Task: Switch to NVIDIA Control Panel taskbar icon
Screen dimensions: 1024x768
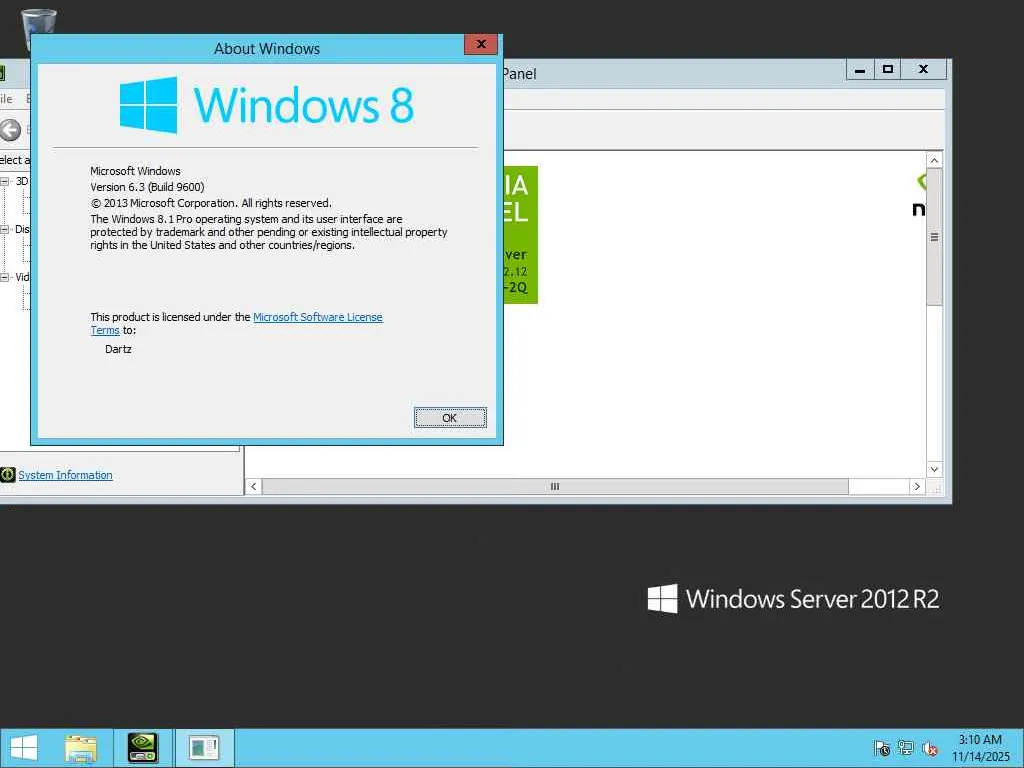Action: [142, 748]
